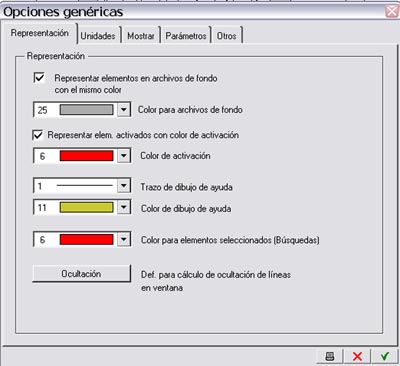Expand the Color de activación dropdown
Viewport: 400px width, 366px height.
124,156
